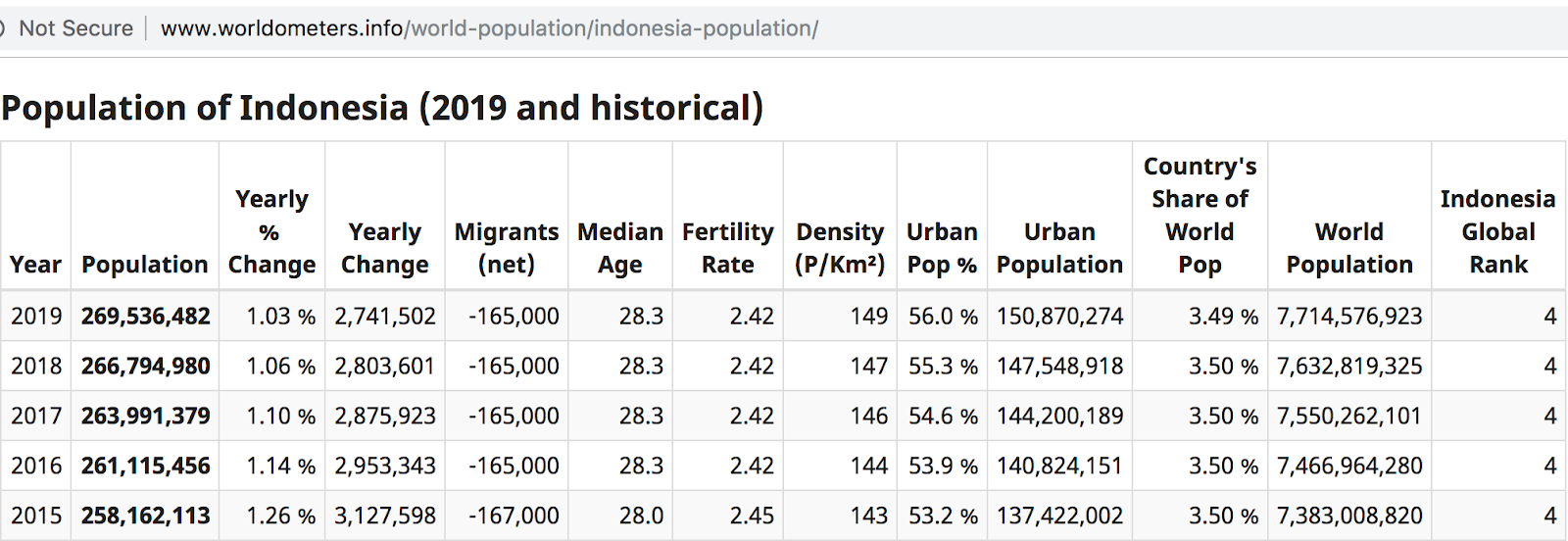1568x541 pixels.
Task: Click the Yearly % Change column header
Action: click(271, 232)
